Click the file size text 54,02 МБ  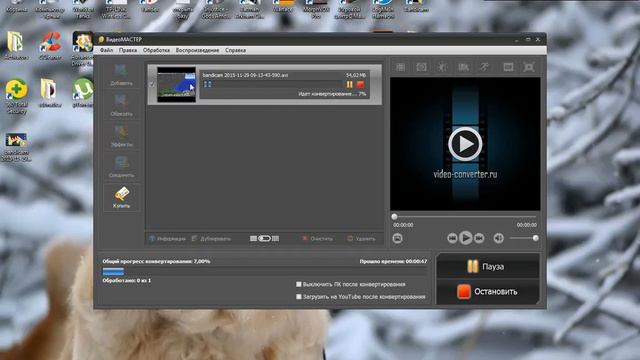(356, 75)
